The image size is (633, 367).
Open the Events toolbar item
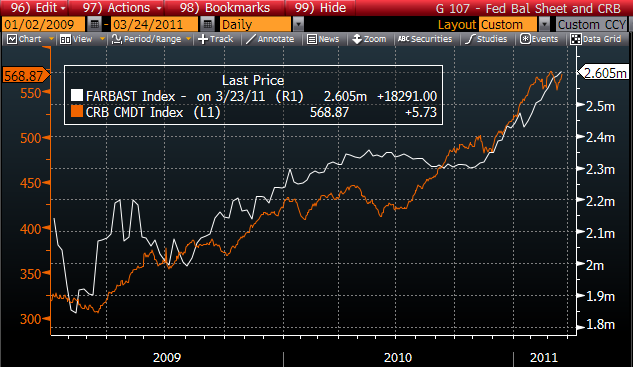pos(539,39)
